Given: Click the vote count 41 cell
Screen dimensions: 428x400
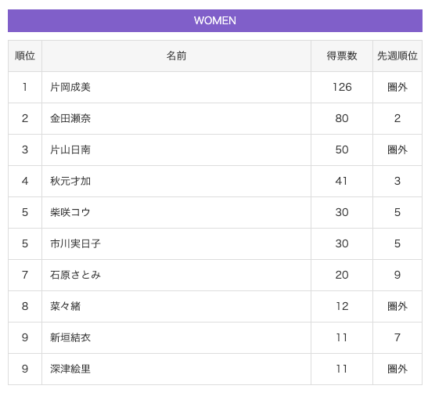Looking at the screenshot, I should 342,181.
